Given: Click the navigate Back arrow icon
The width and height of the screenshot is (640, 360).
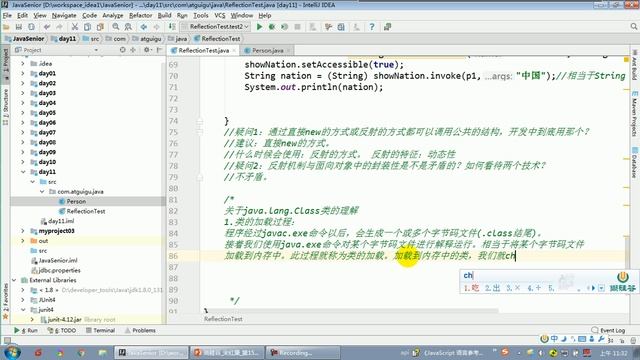Looking at the screenshot, I should pyautogui.click(x=144, y=27).
